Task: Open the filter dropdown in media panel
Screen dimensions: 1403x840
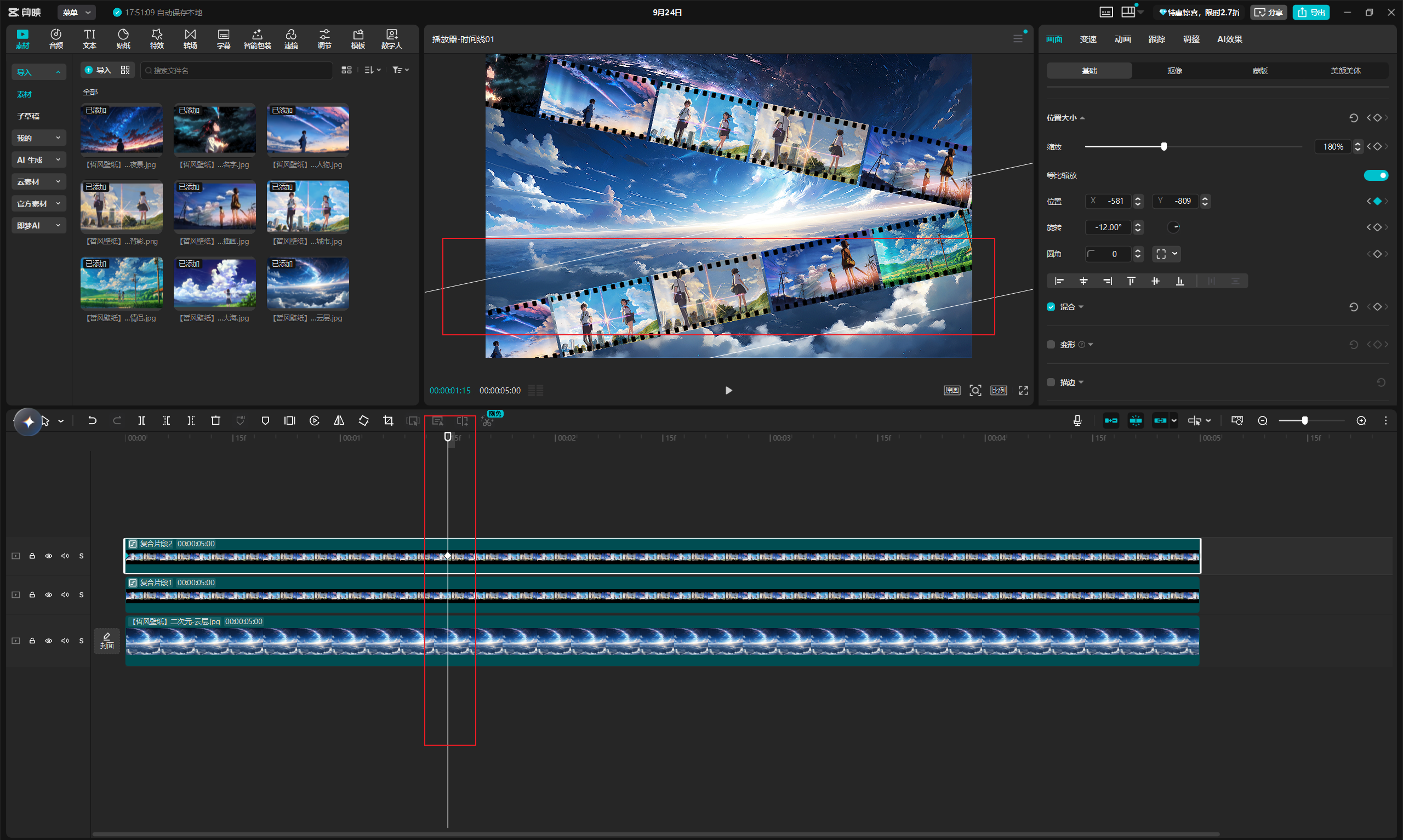Action: click(x=401, y=70)
